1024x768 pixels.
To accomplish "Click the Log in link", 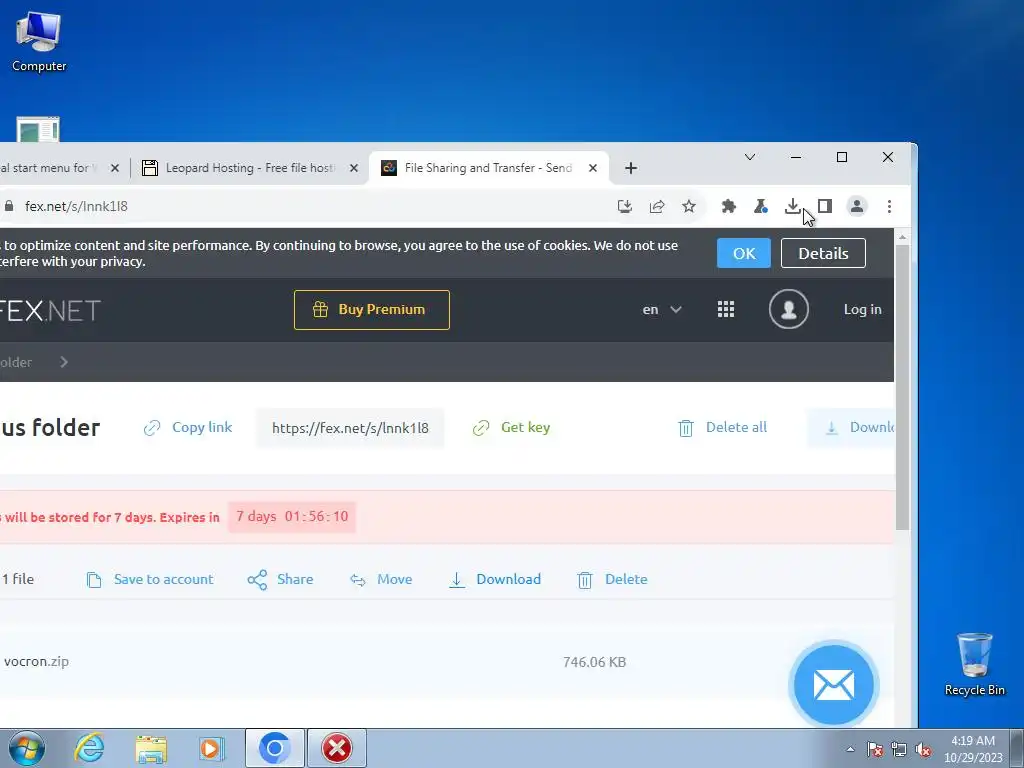I will click(862, 310).
